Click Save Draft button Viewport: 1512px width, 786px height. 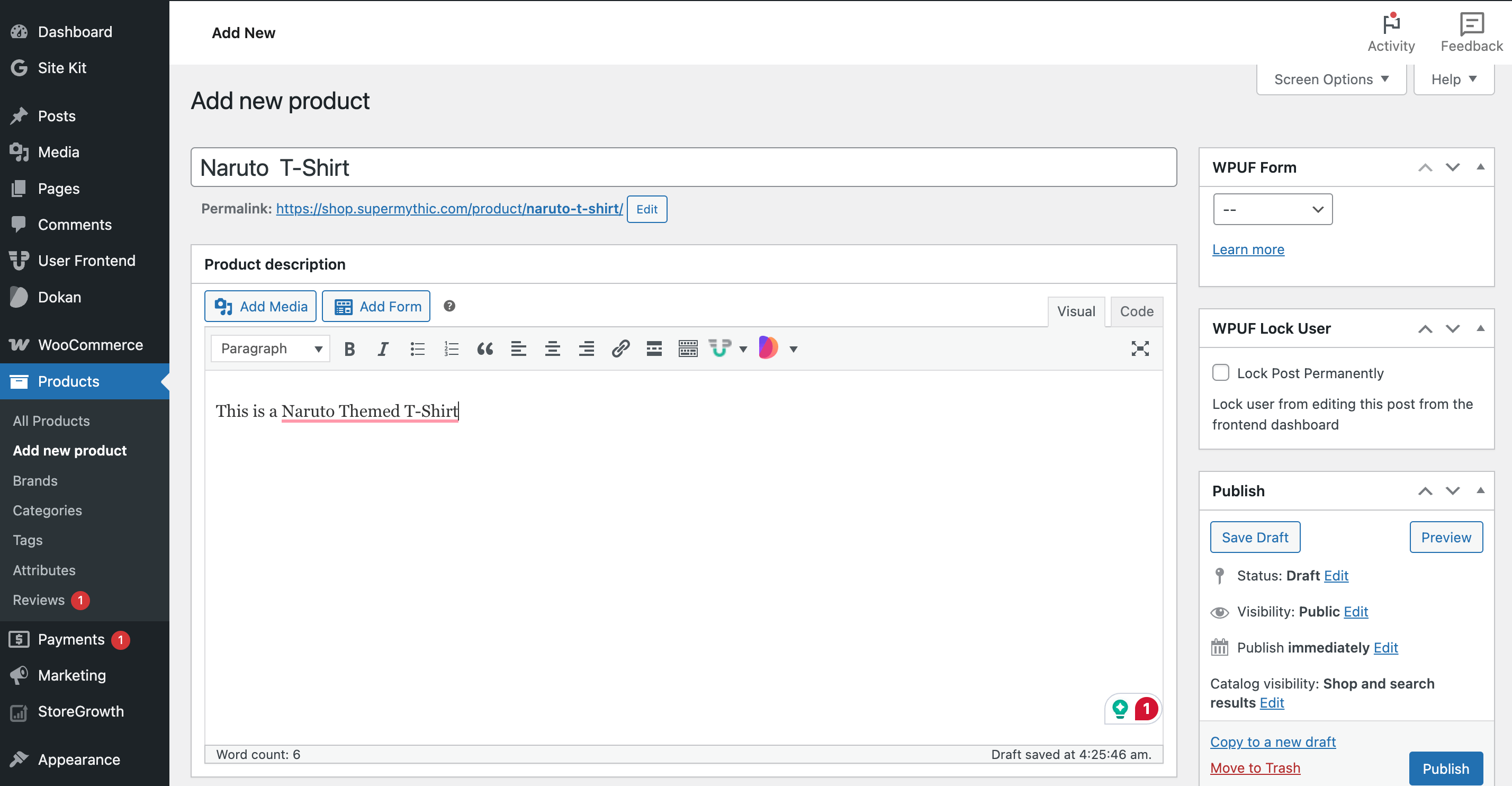1255,537
